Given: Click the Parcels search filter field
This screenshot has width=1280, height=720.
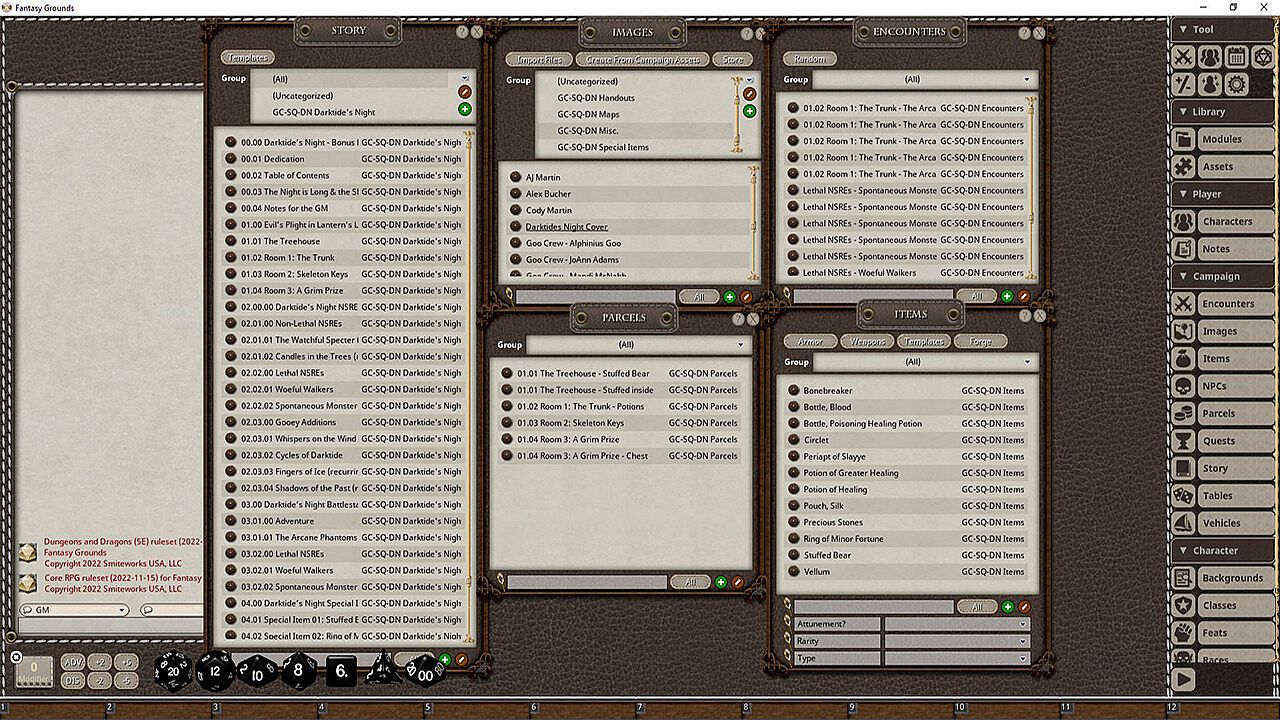Looking at the screenshot, I should click(587, 582).
